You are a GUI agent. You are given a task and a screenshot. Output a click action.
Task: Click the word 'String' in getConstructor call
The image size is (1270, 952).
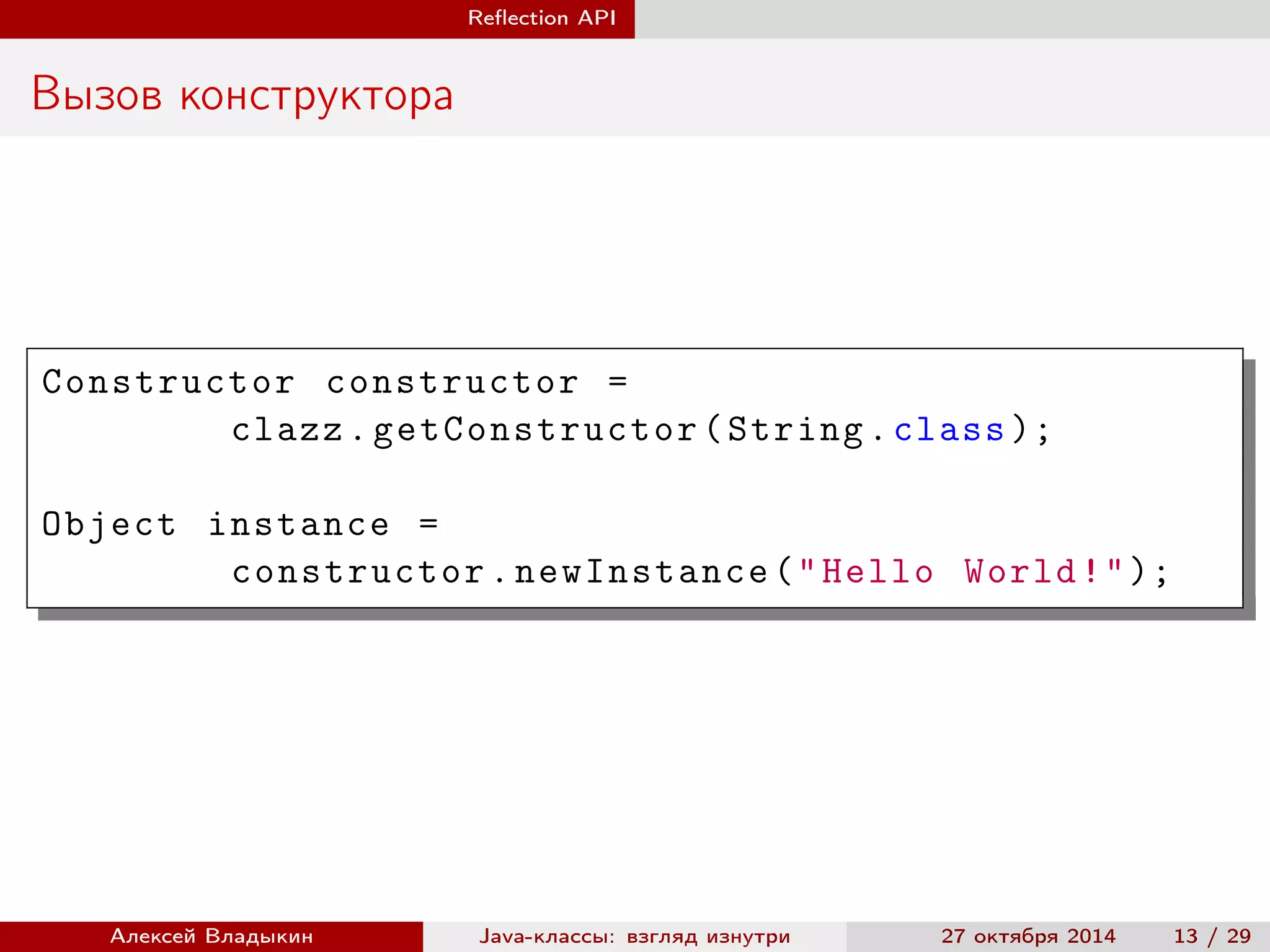point(796,430)
